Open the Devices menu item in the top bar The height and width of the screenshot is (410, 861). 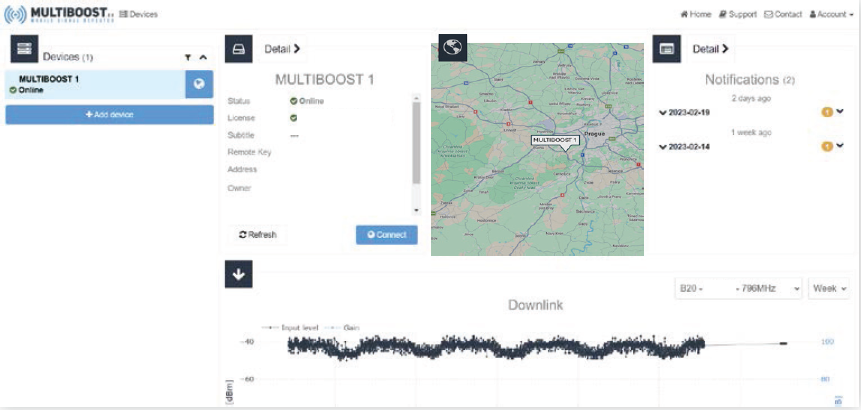click(x=138, y=14)
